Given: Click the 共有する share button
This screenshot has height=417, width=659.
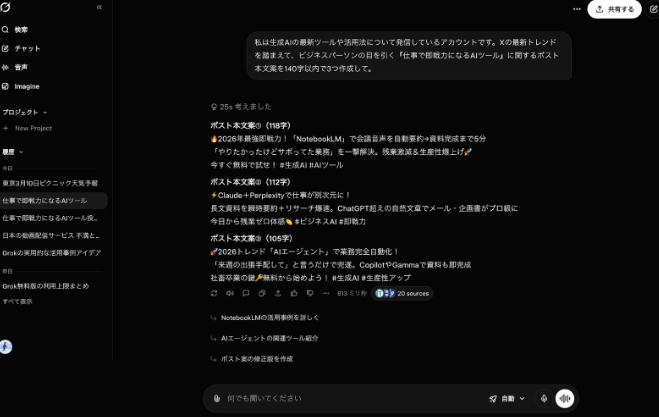Looking at the screenshot, I should pyautogui.click(x=614, y=9).
